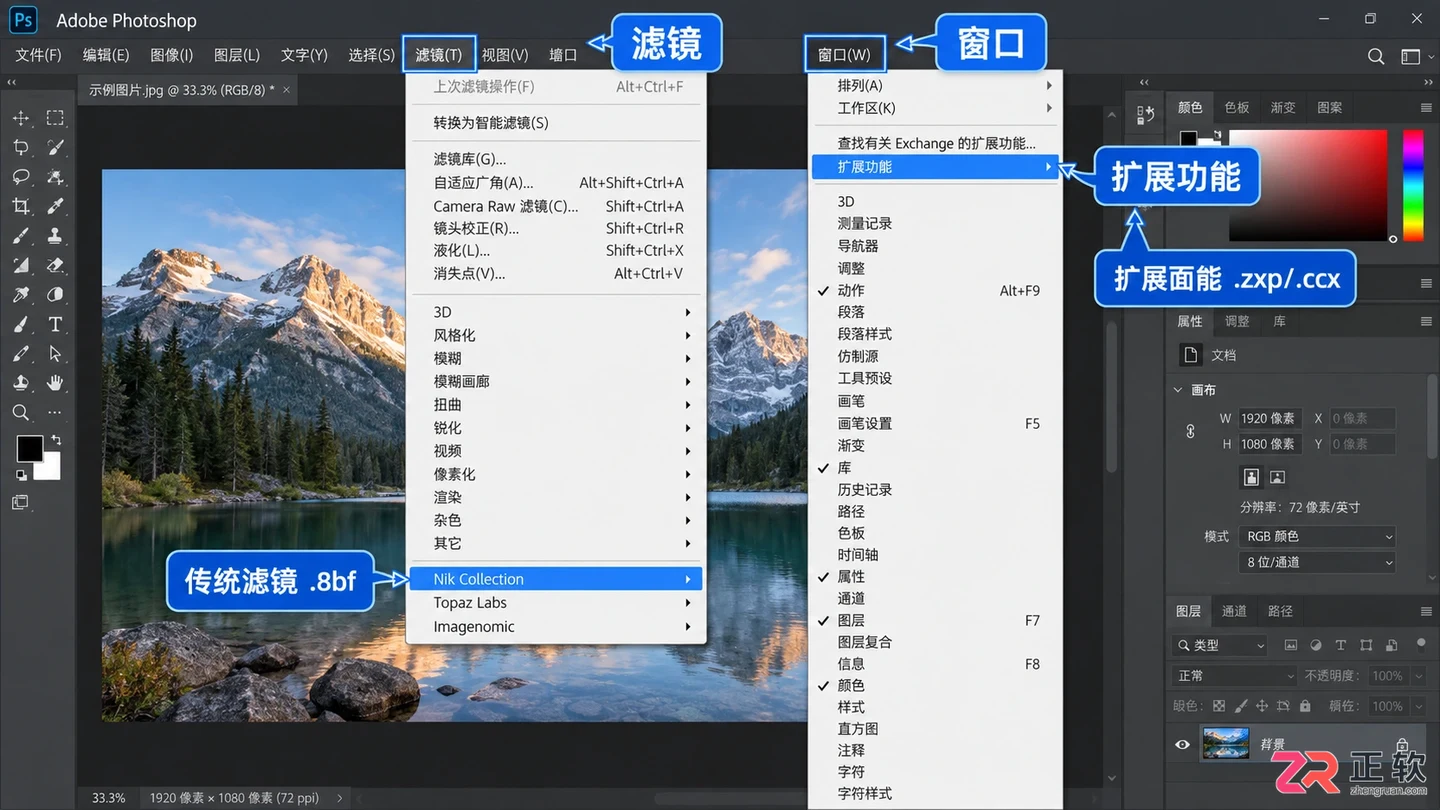Open the workspace switcher icon

[x=1410, y=56]
